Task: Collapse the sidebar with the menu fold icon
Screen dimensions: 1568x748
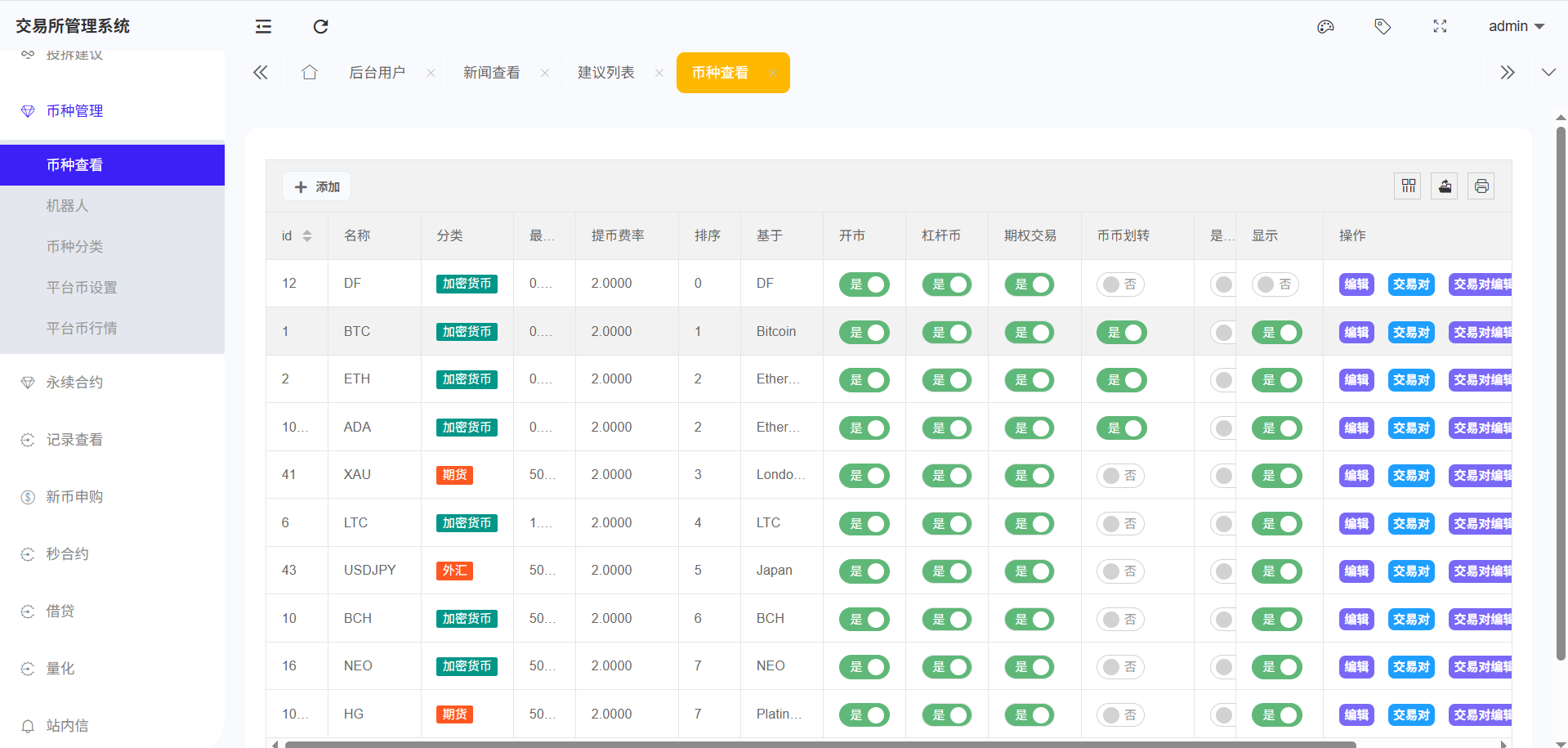Action: (x=263, y=27)
